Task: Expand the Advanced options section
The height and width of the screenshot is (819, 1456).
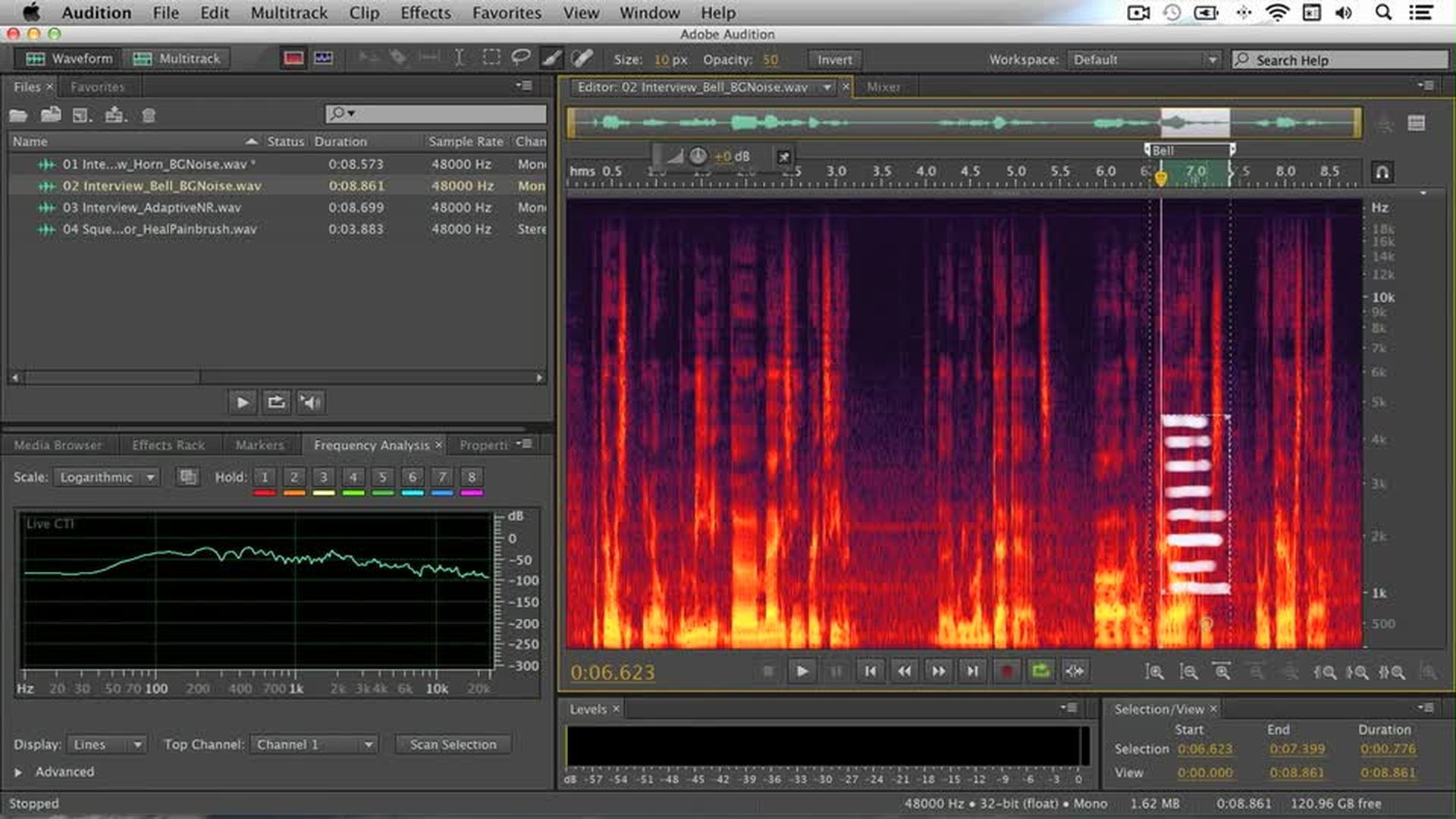Action: [18, 772]
